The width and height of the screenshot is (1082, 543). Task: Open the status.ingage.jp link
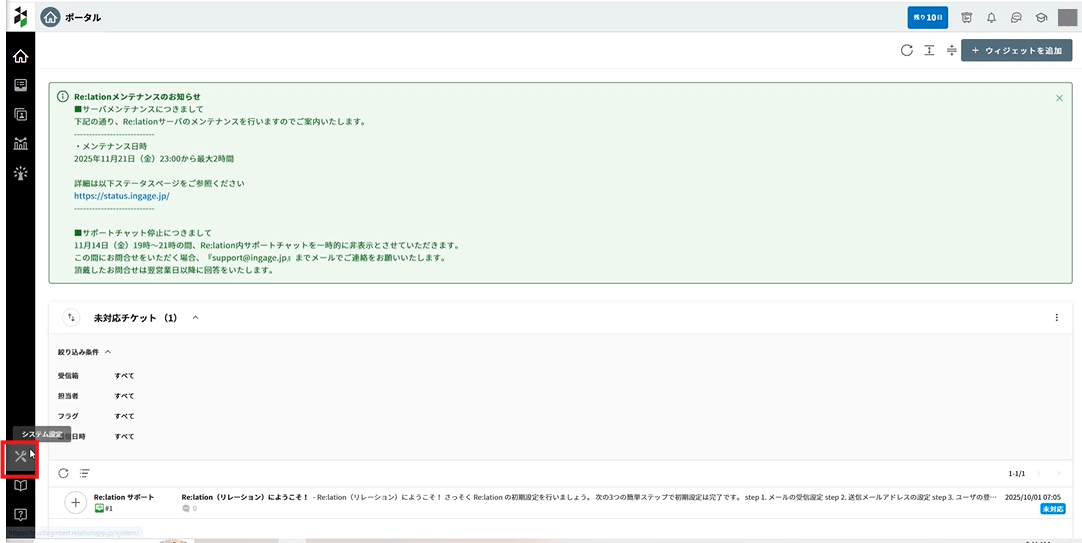(x=121, y=195)
